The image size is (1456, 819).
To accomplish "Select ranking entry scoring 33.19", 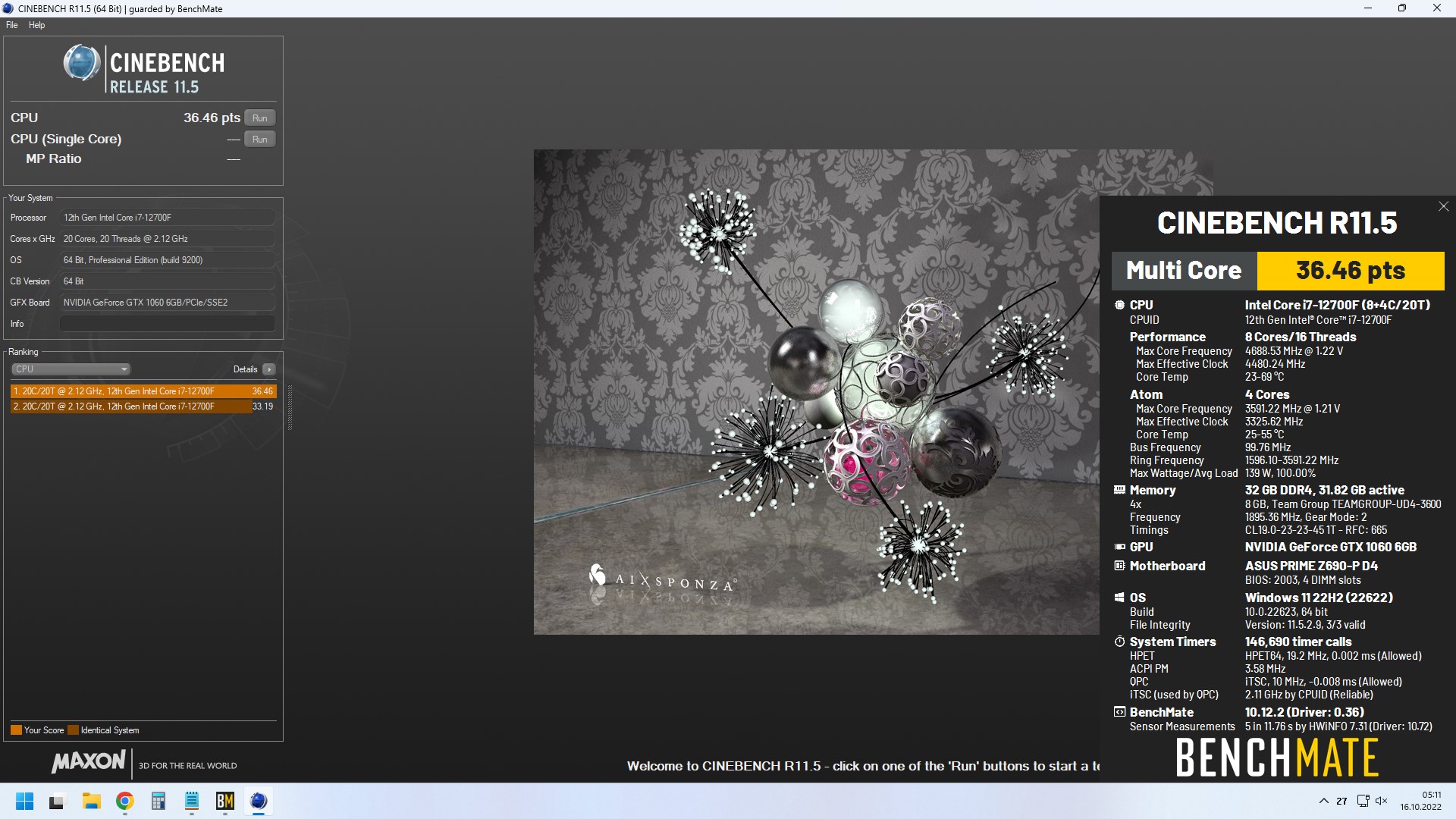I will [x=143, y=406].
